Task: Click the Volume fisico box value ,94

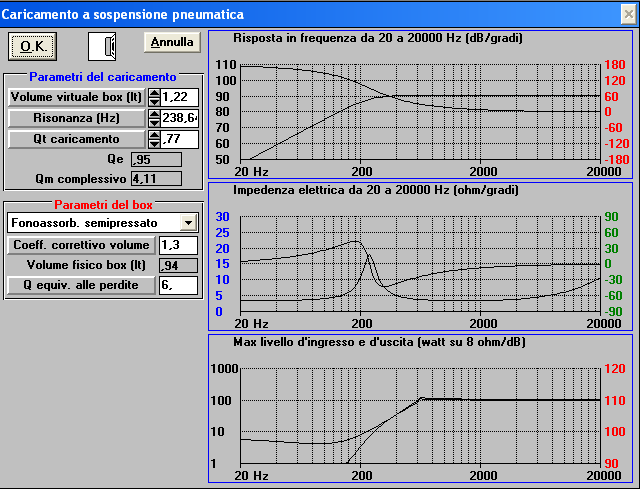Action: pyautogui.click(x=178, y=265)
